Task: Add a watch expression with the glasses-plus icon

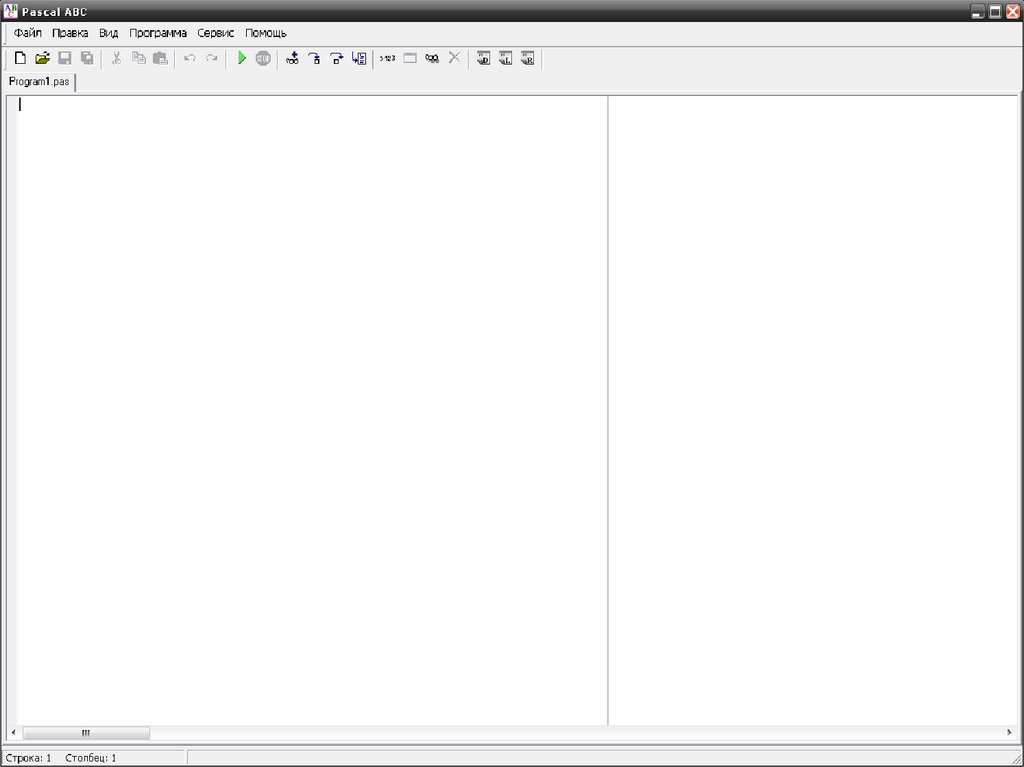Action: [x=293, y=58]
